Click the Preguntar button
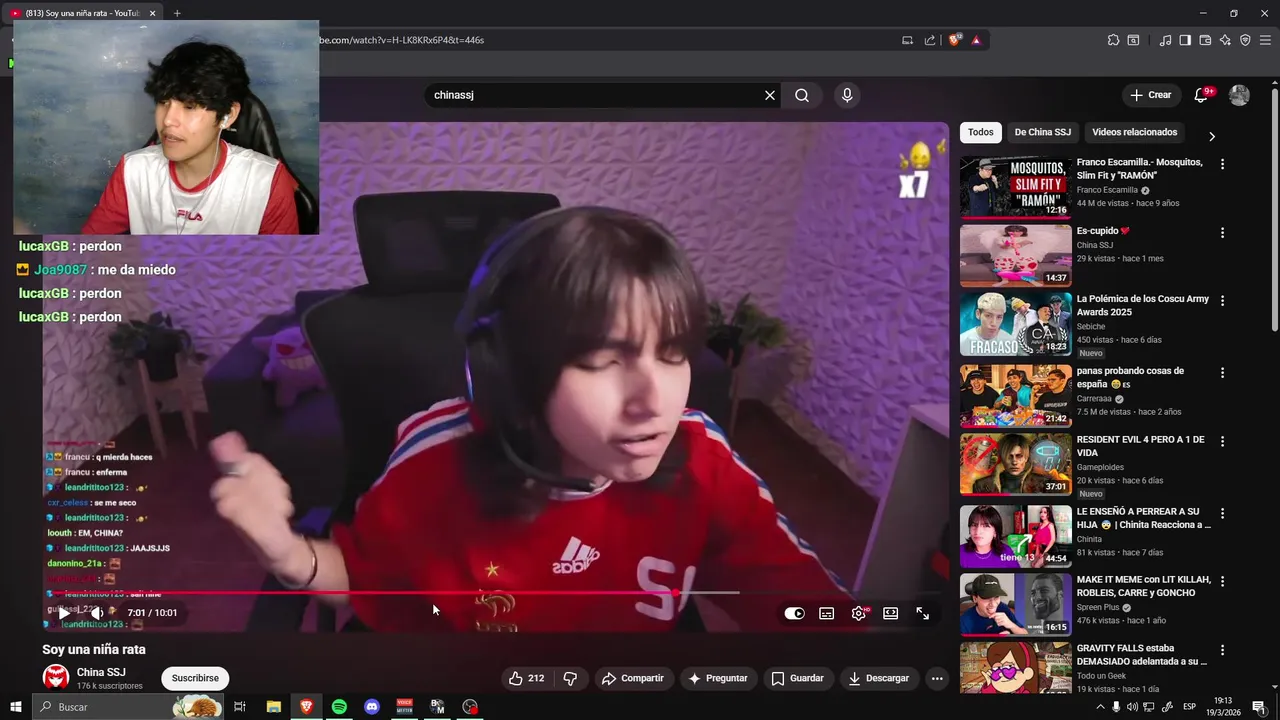 717,678
